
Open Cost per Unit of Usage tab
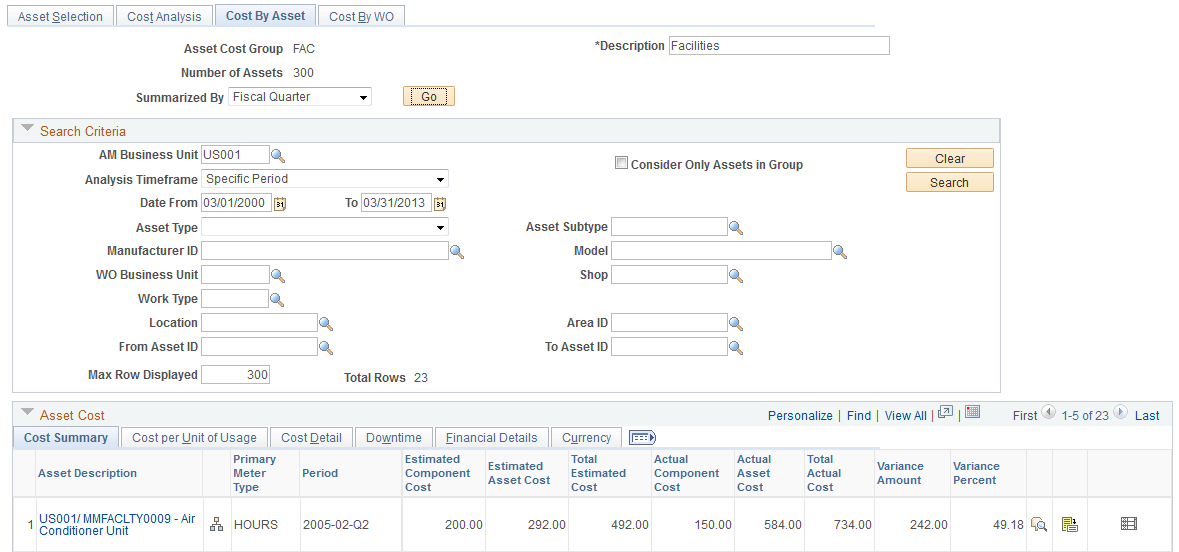tap(194, 438)
